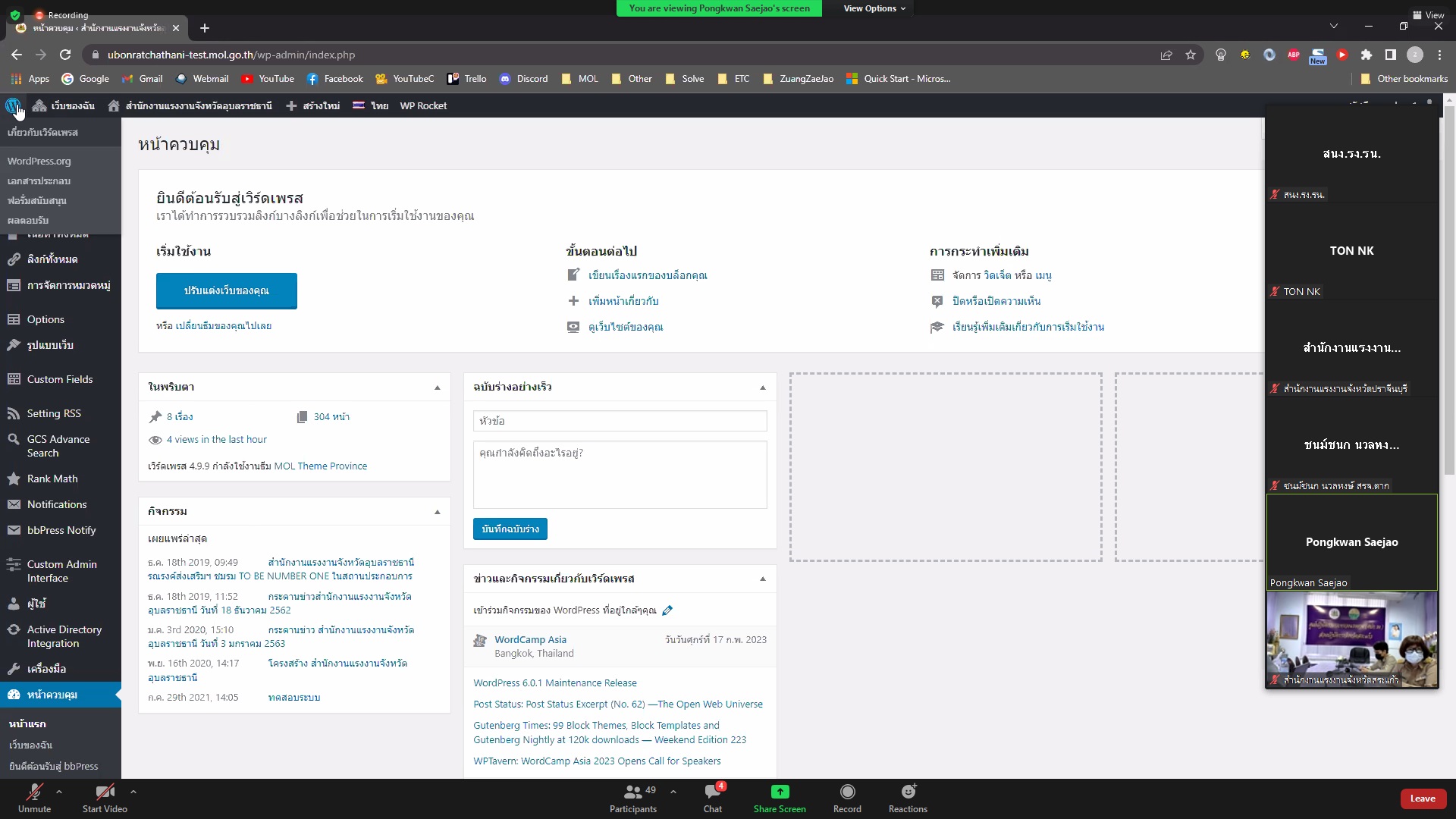This screenshot has width=1456, height=819.
Task: Expand audio options arrow next to Unmute
Action: tap(59, 791)
